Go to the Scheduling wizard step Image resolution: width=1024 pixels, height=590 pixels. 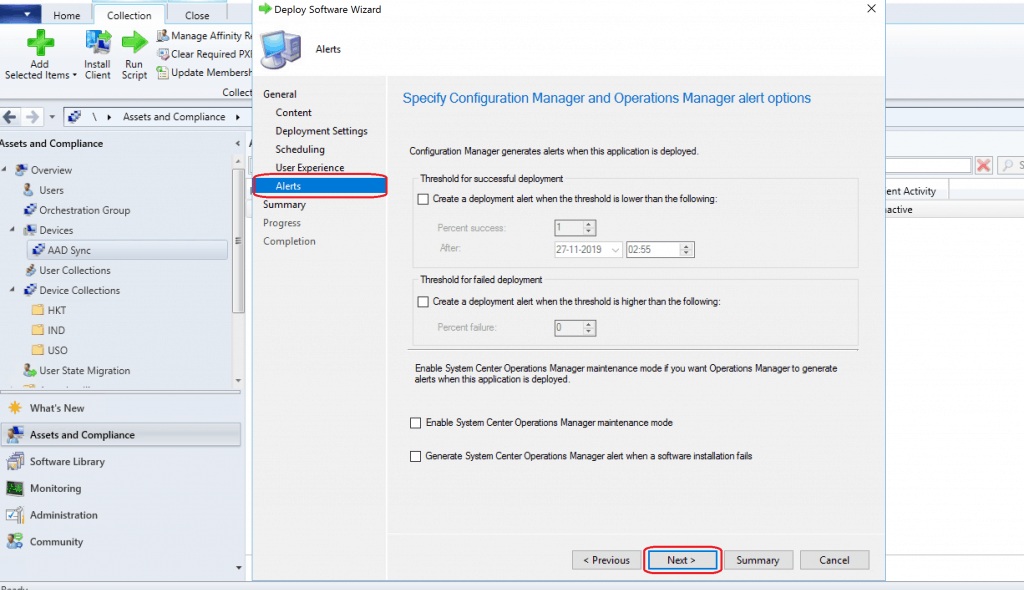[x=300, y=149]
